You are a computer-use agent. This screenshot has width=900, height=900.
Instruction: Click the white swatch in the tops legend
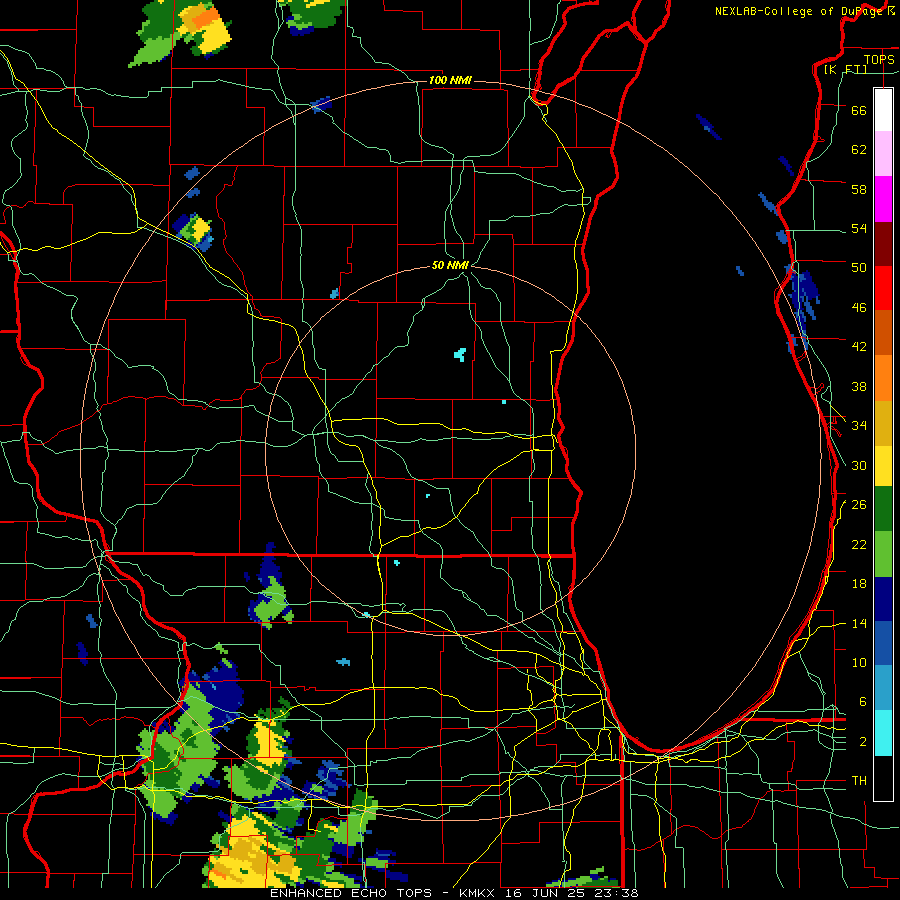(883, 110)
